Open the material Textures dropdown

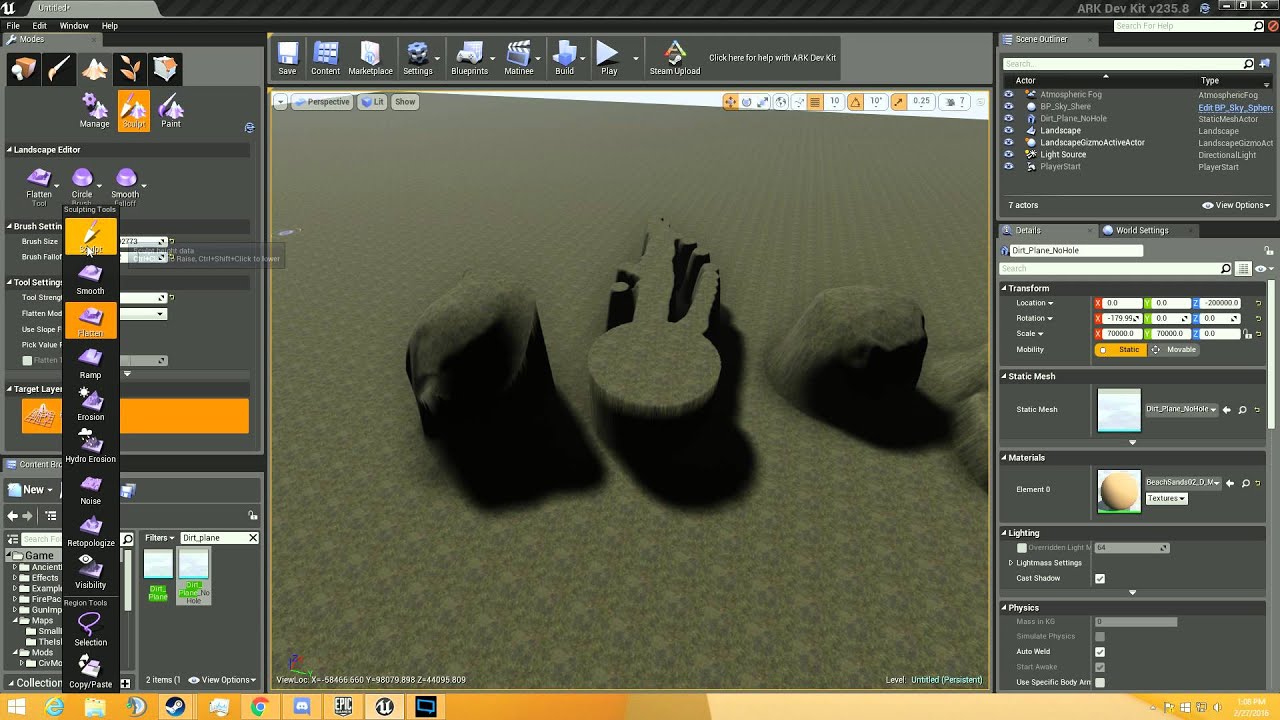click(x=1166, y=498)
